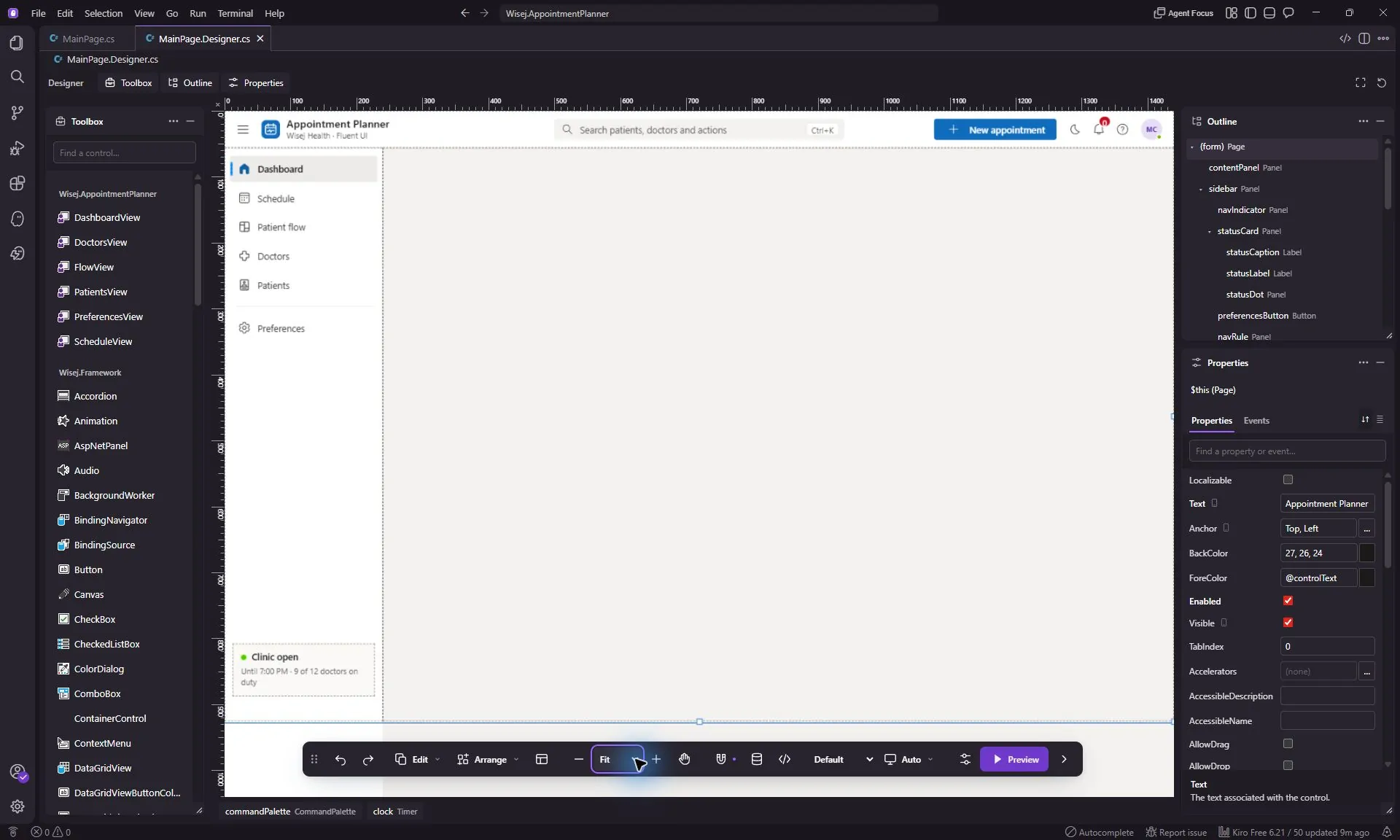The width and height of the screenshot is (1400, 840).
Task: Open the Auto device dropdown
Action: point(909,759)
